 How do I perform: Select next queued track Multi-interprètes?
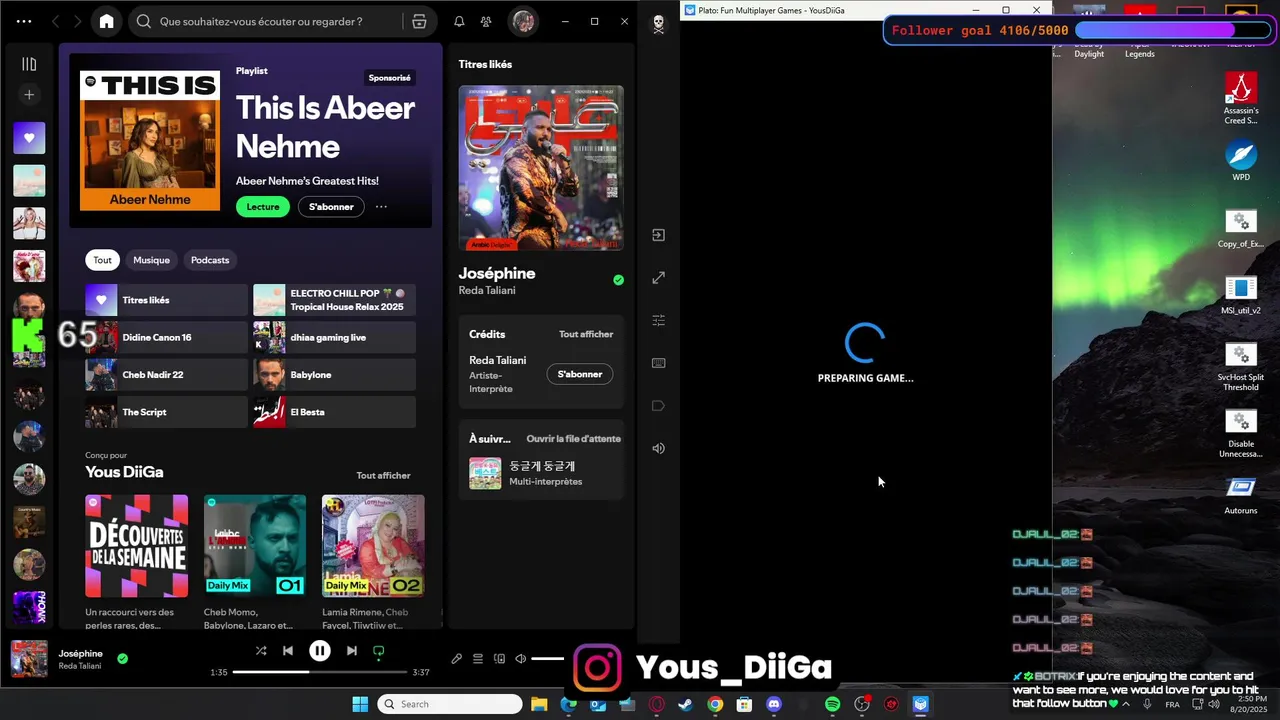coord(541,473)
